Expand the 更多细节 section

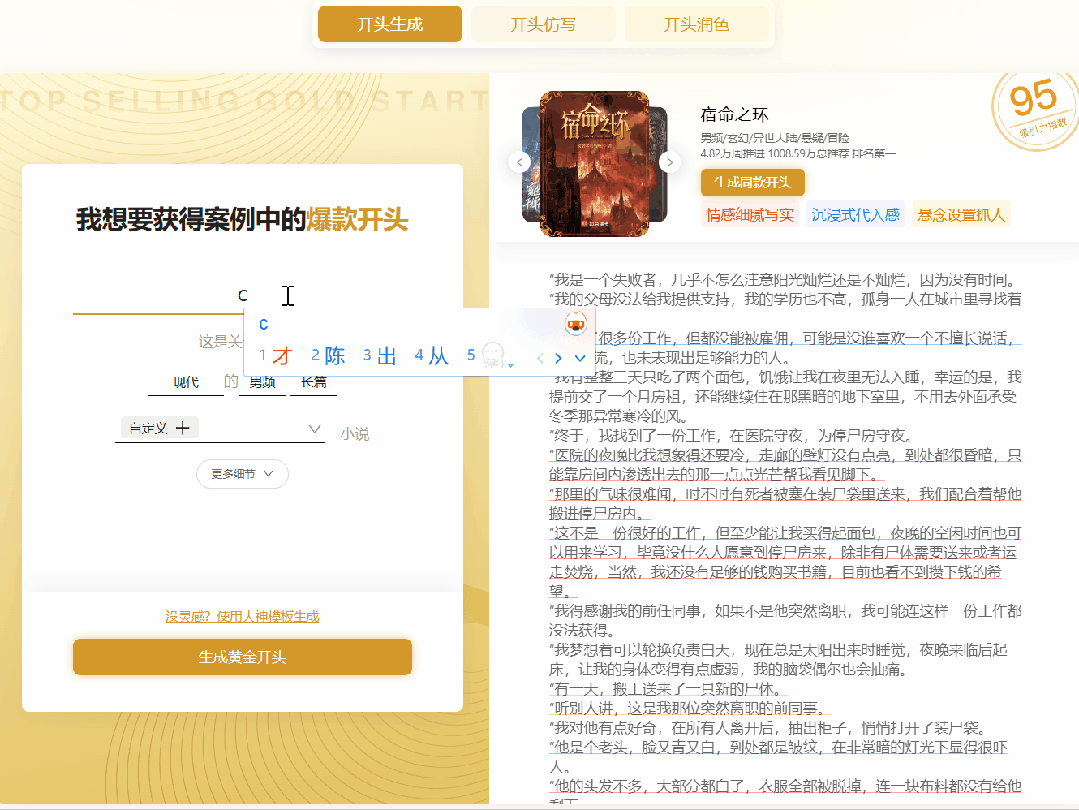pyautogui.click(x=242, y=474)
